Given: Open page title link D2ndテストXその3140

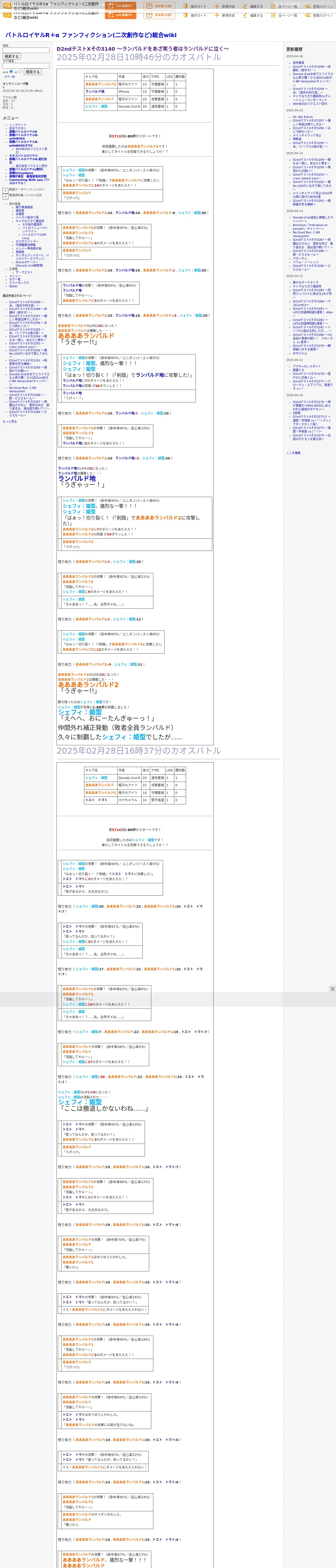Looking at the screenshot, I should 143,49.
